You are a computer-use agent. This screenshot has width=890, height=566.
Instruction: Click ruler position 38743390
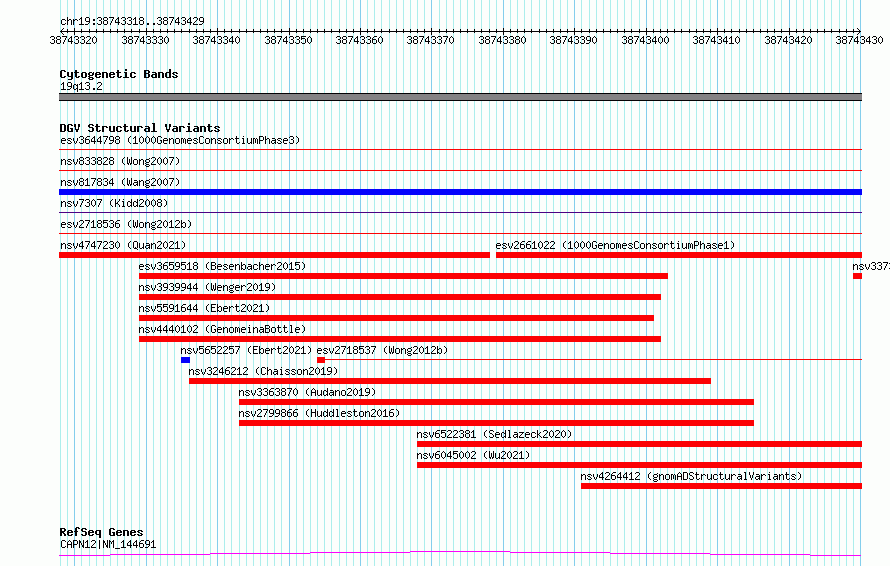click(x=573, y=40)
